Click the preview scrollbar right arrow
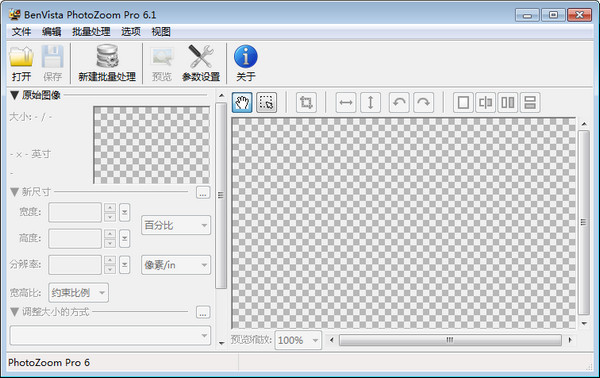Image resolution: width=600 pixels, height=378 pixels. click(570, 340)
